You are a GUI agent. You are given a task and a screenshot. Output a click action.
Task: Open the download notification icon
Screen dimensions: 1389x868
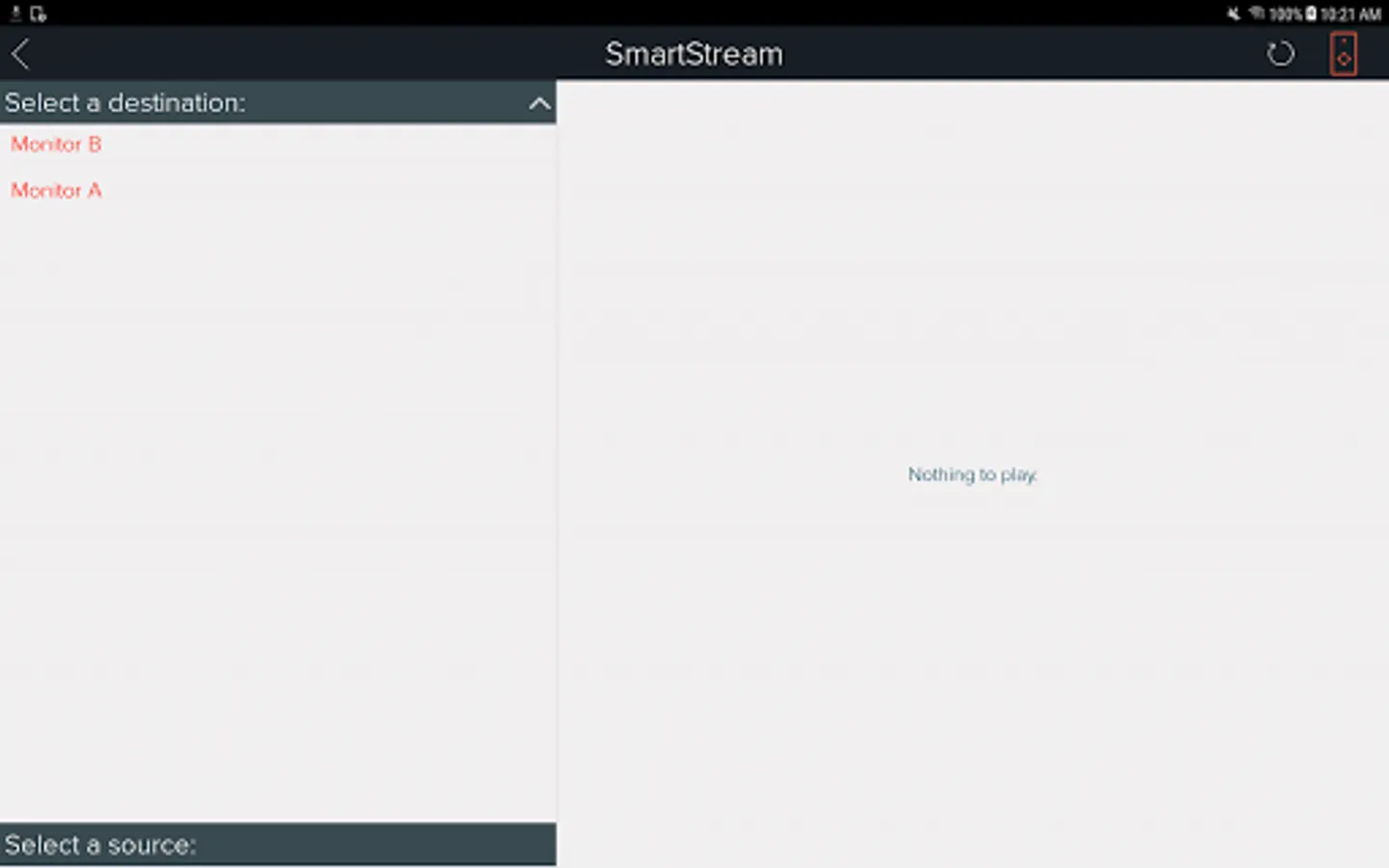tap(15, 14)
